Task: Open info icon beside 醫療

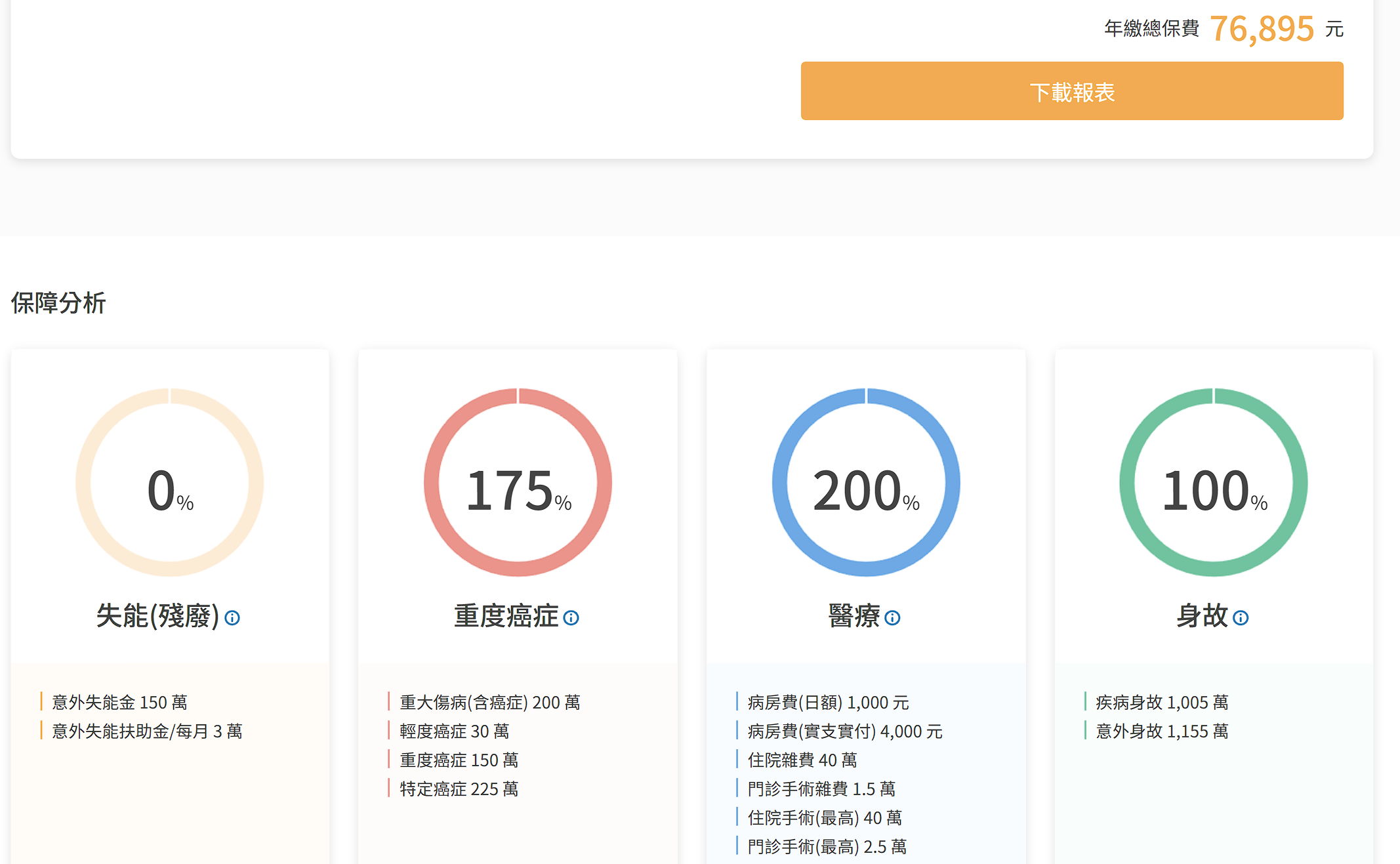Action: tap(892, 618)
